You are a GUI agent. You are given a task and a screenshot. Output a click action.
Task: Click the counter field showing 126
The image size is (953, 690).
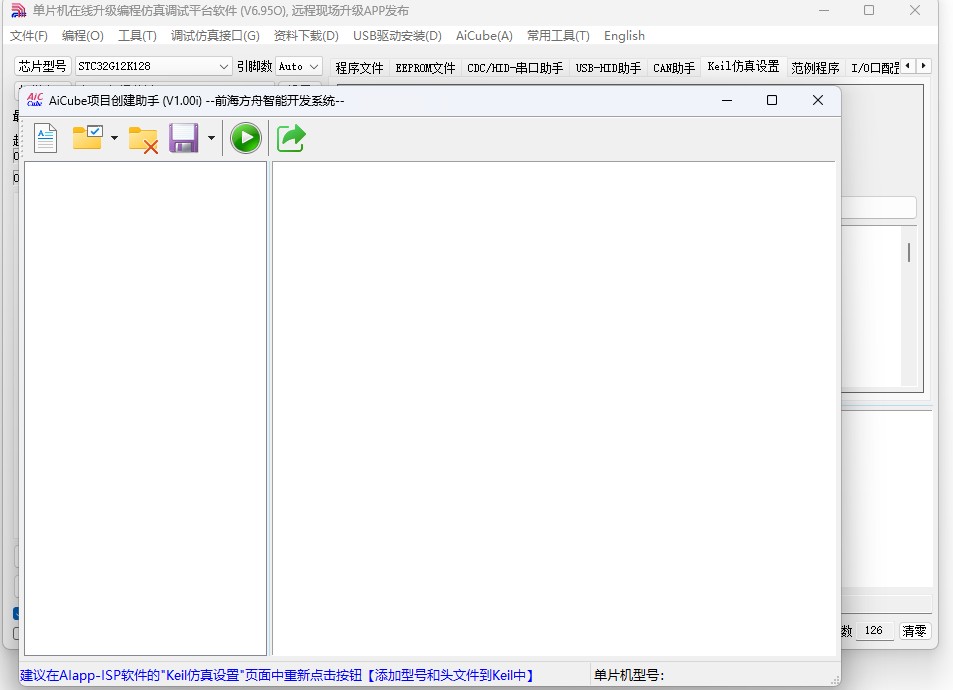pyautogui.click(x=875, y=631)
